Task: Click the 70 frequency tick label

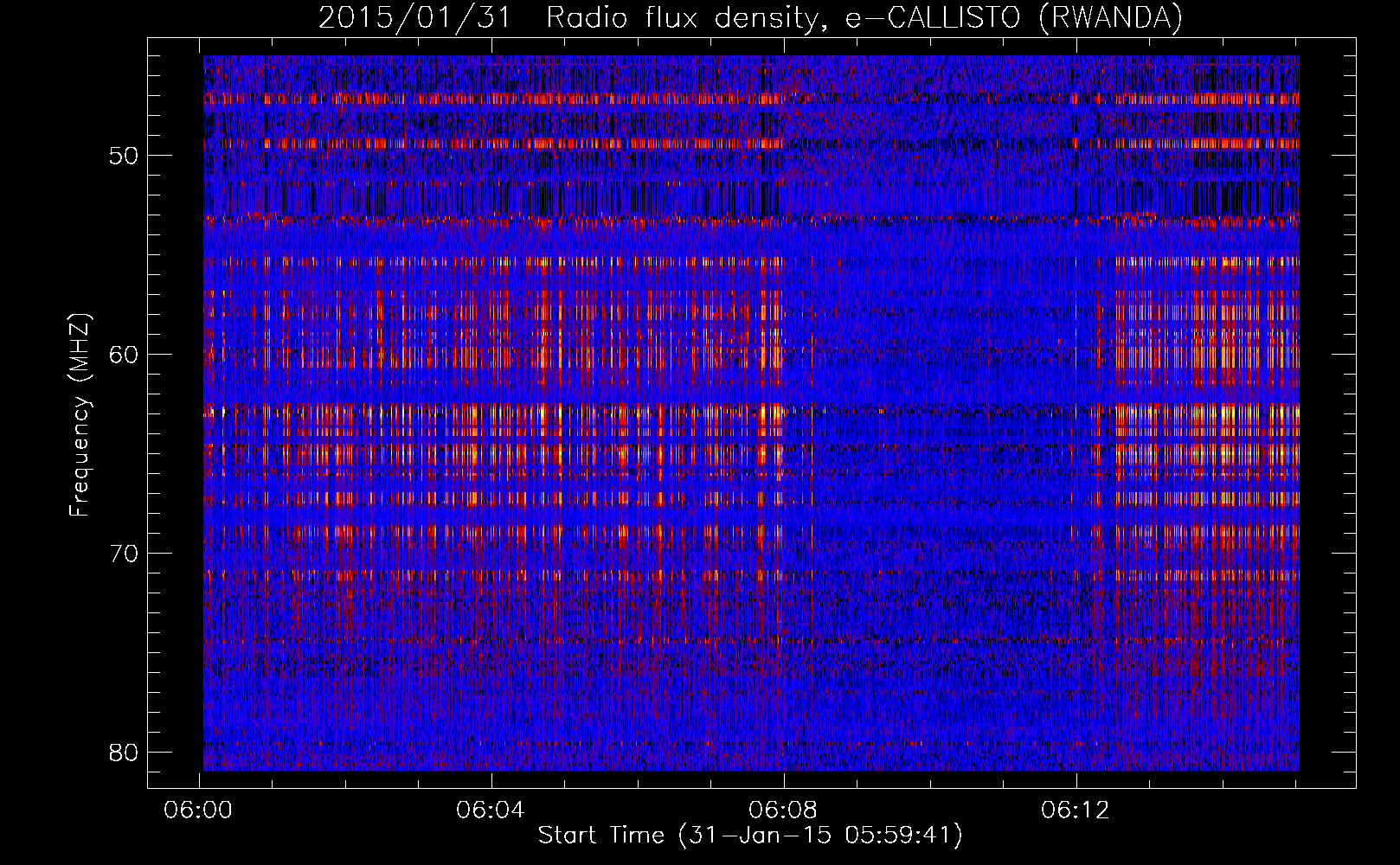Action: (x=125, y=554)
